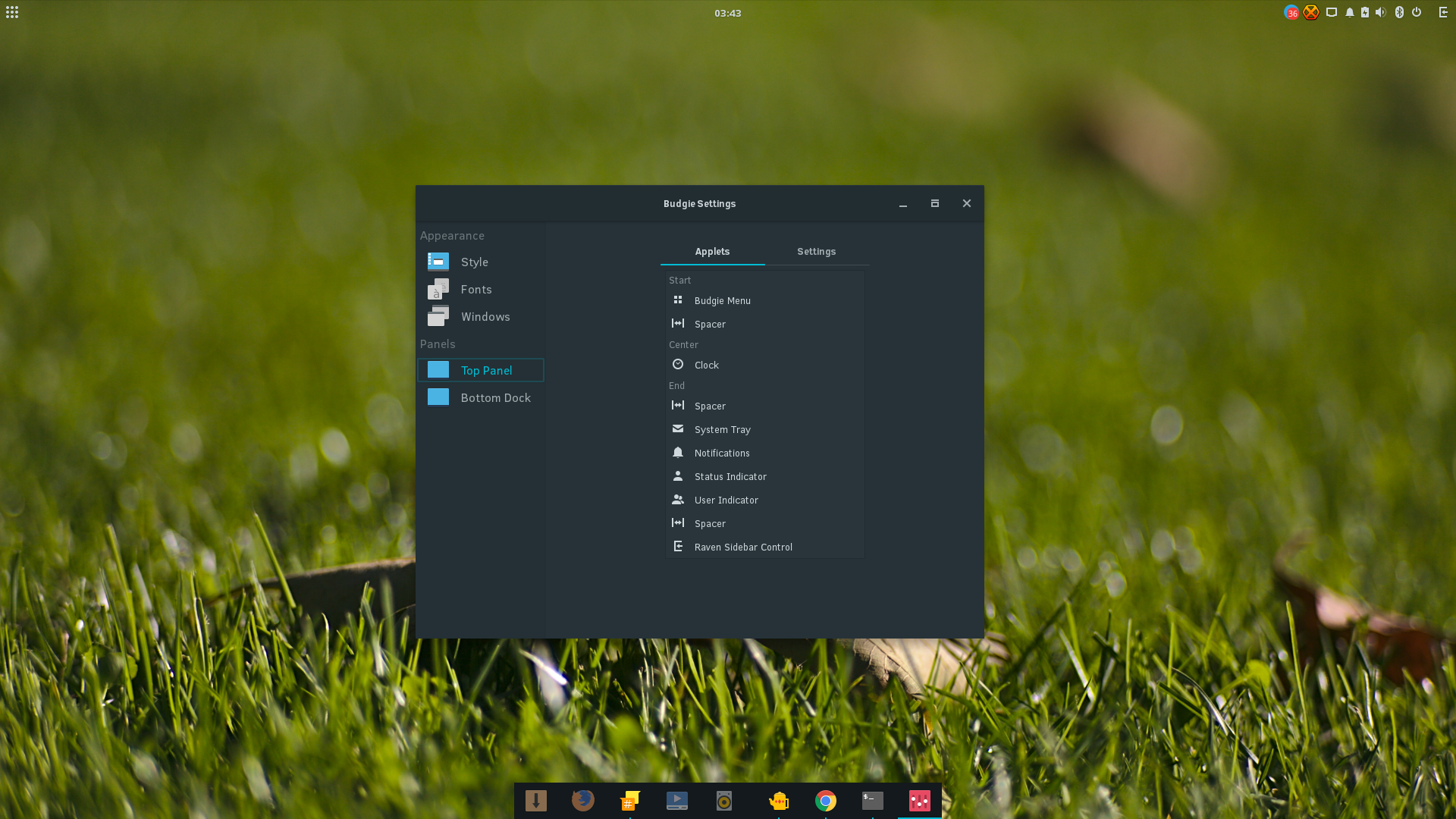1456x819 pixels.
Task: Open the volume speaker indicator
Action: 1380,12
